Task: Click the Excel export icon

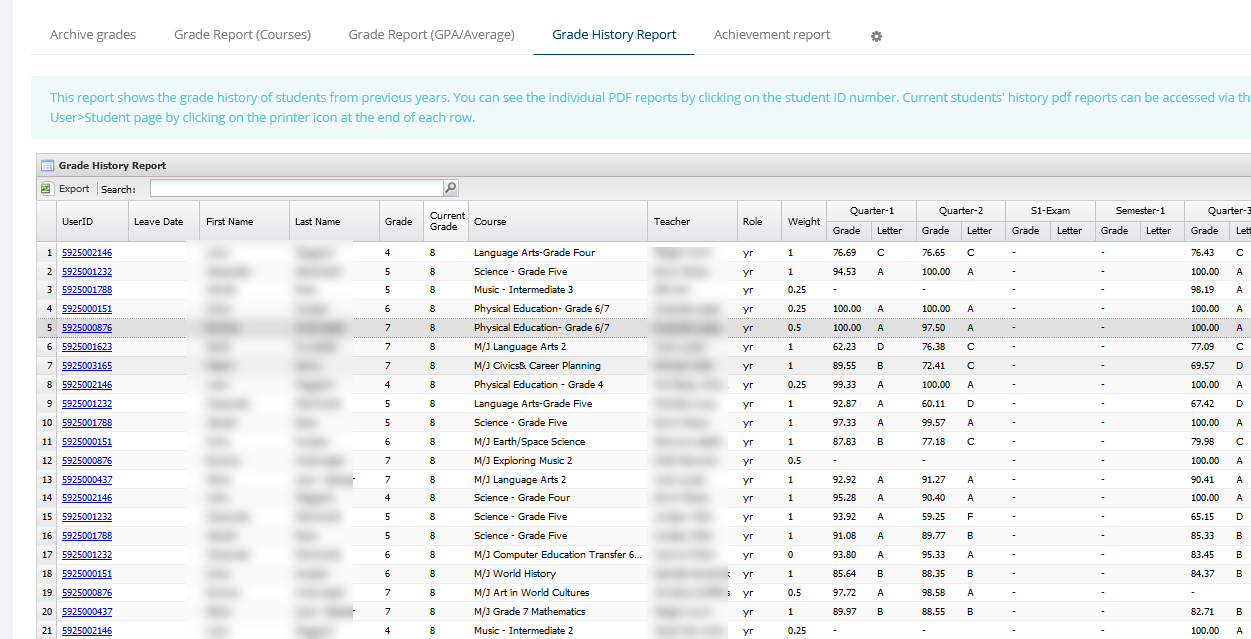Action: (46, 188)
